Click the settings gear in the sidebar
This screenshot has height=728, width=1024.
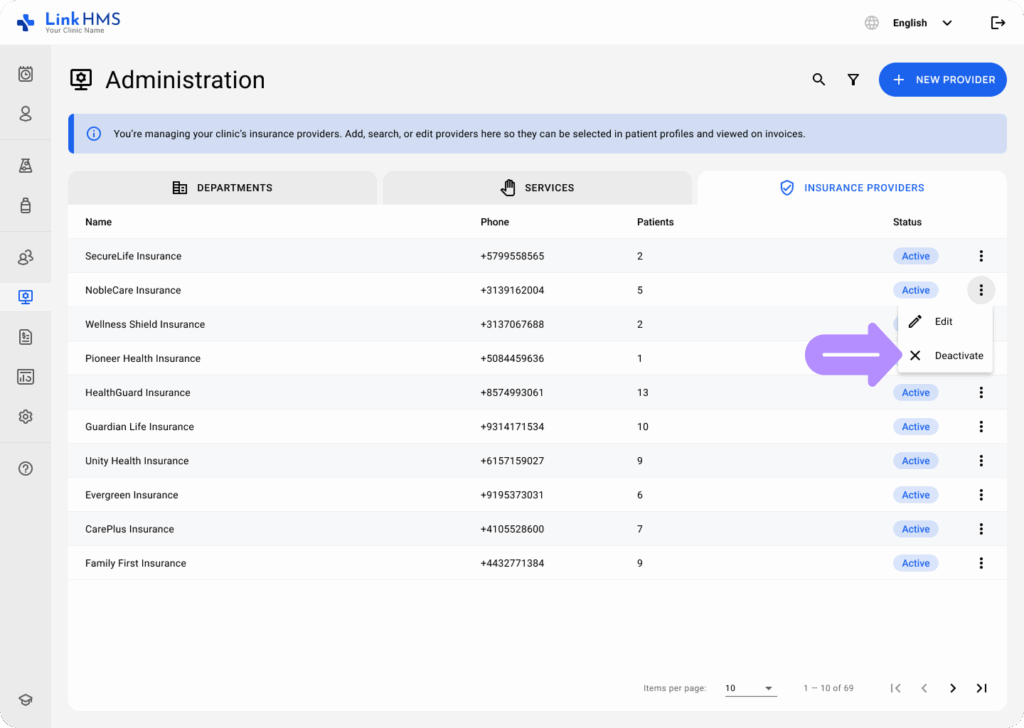[26, 417]
